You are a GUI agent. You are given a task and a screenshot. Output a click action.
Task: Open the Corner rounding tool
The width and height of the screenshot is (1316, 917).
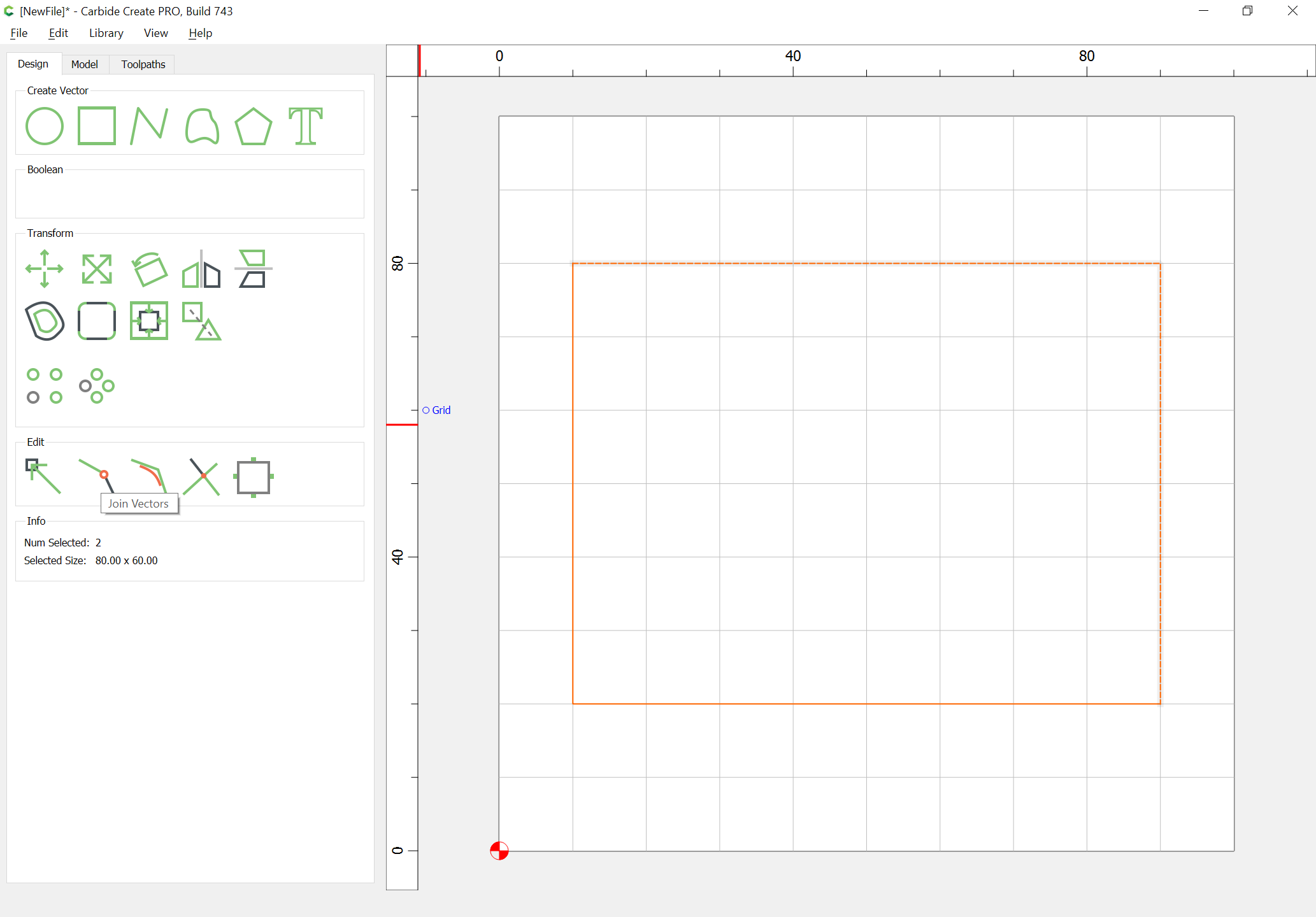click(97, 321)
